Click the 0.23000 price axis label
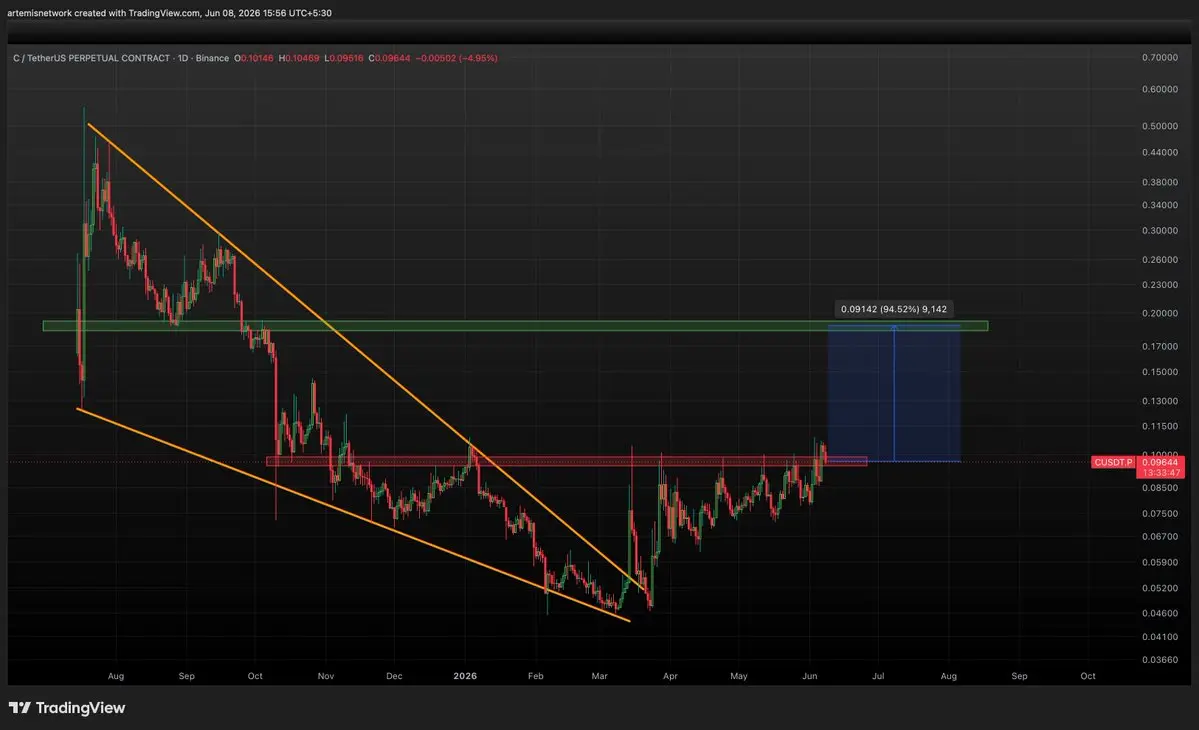The height and width of the screenshot is (730, 1199). point(1159,285)
